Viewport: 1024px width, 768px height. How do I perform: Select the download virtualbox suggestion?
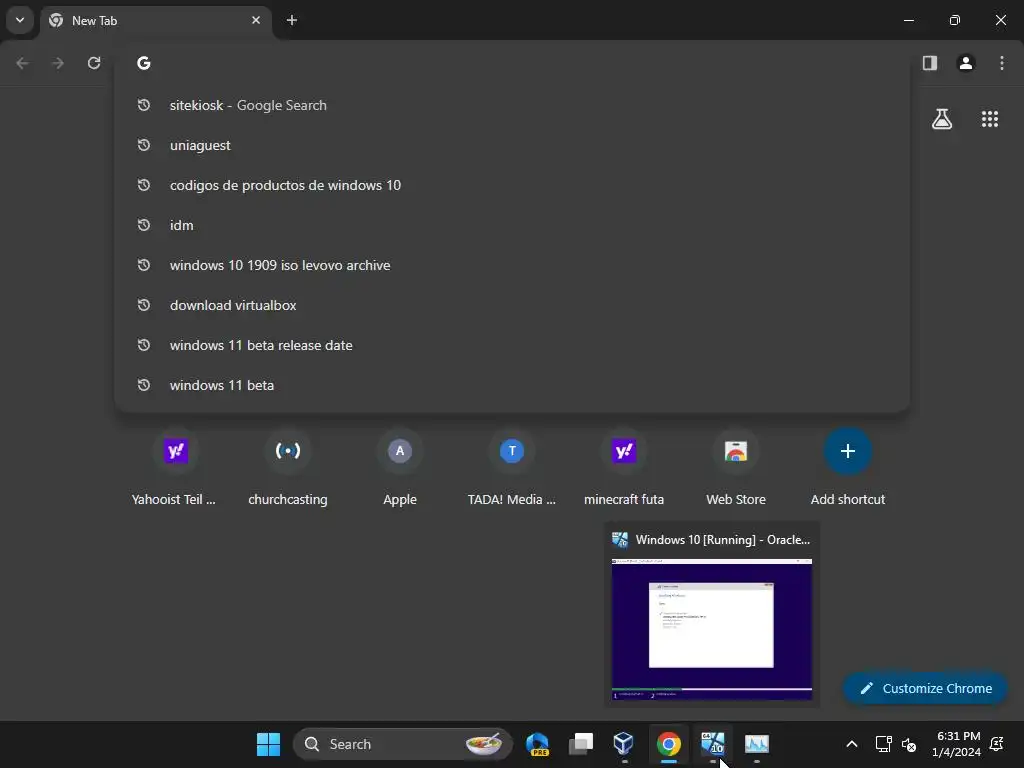tap(512, 305)
